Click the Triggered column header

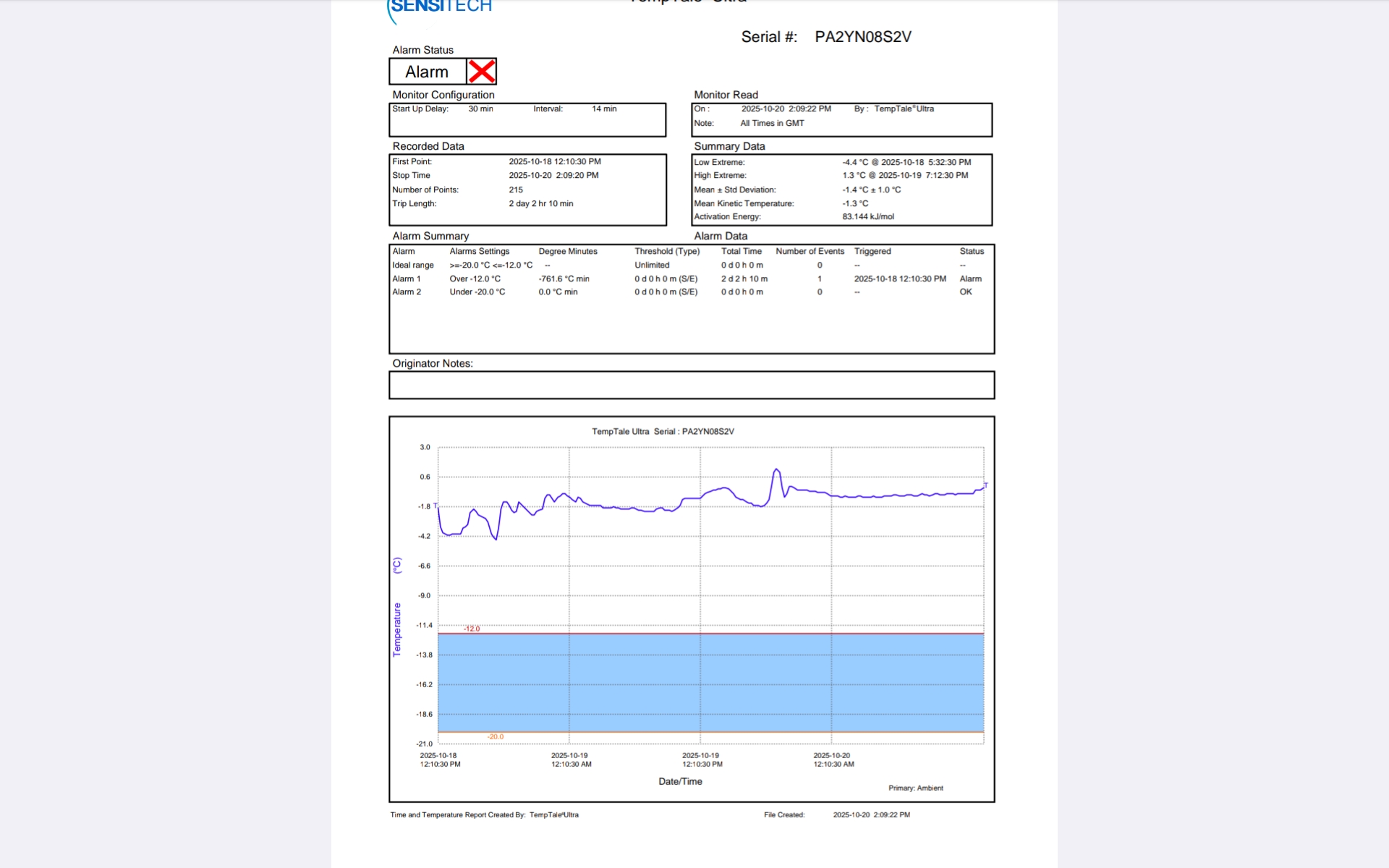click(x=872, y=251)
